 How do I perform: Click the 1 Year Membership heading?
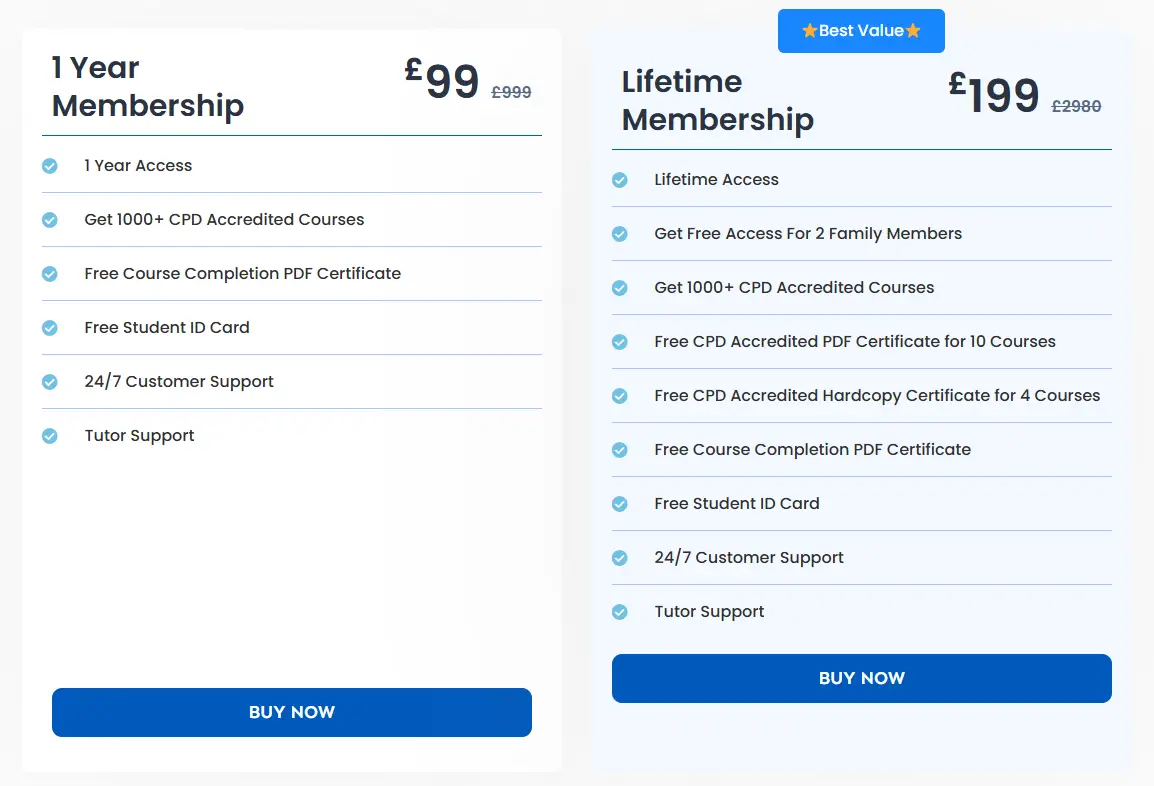pos(147,87)
